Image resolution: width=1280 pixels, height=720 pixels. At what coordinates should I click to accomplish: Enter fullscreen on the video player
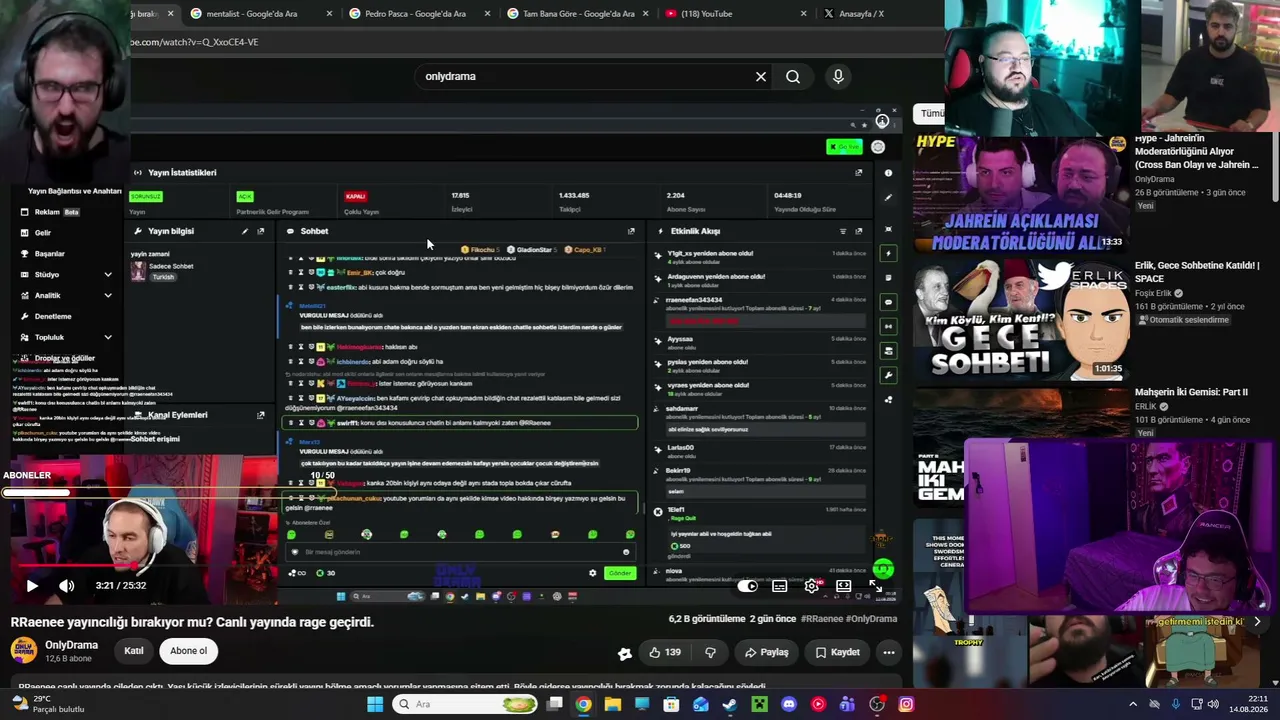(x=876, y=586)
